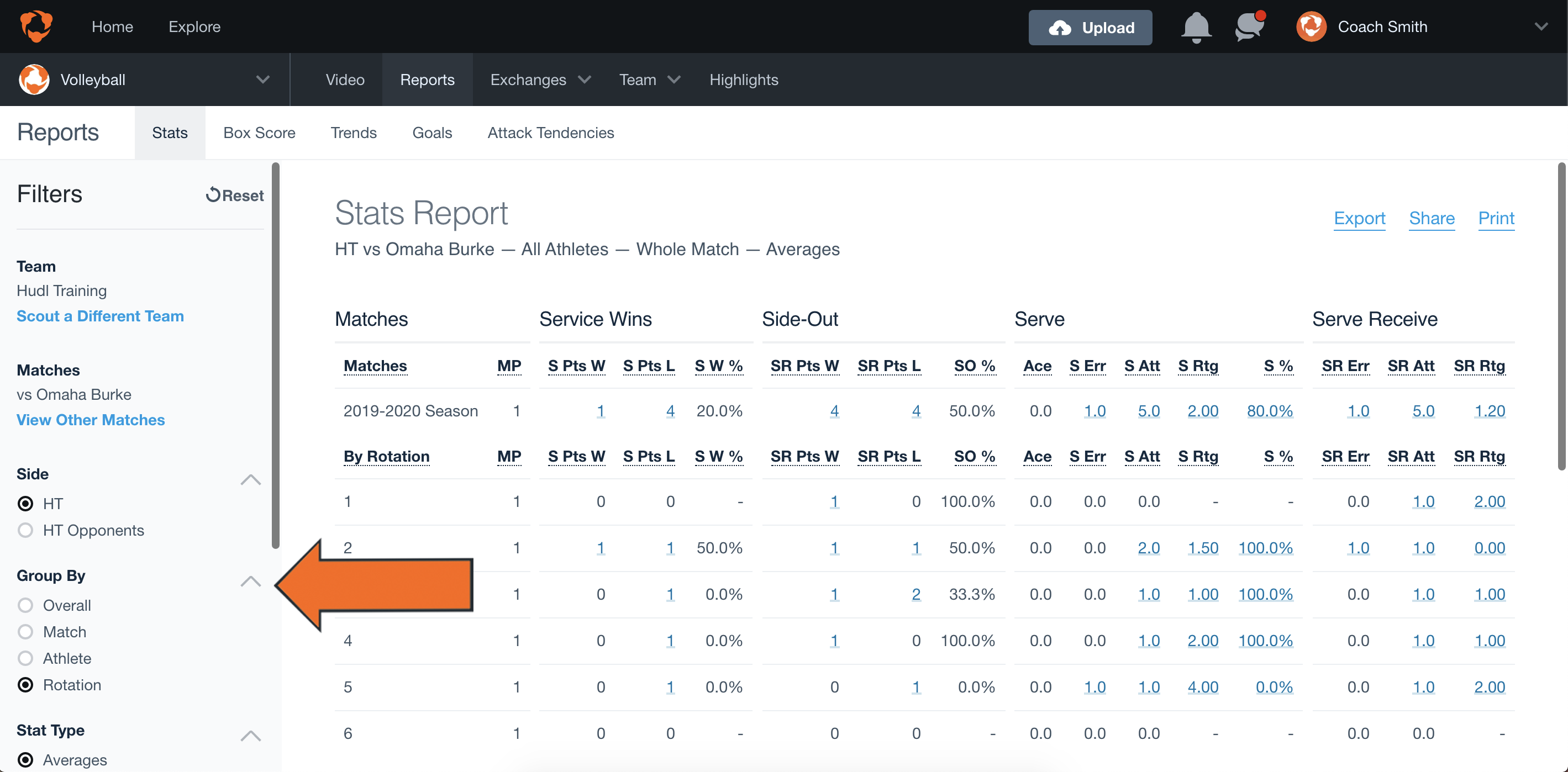
Task: Group stats by Athlete
Action: click(x=25, y=658)
